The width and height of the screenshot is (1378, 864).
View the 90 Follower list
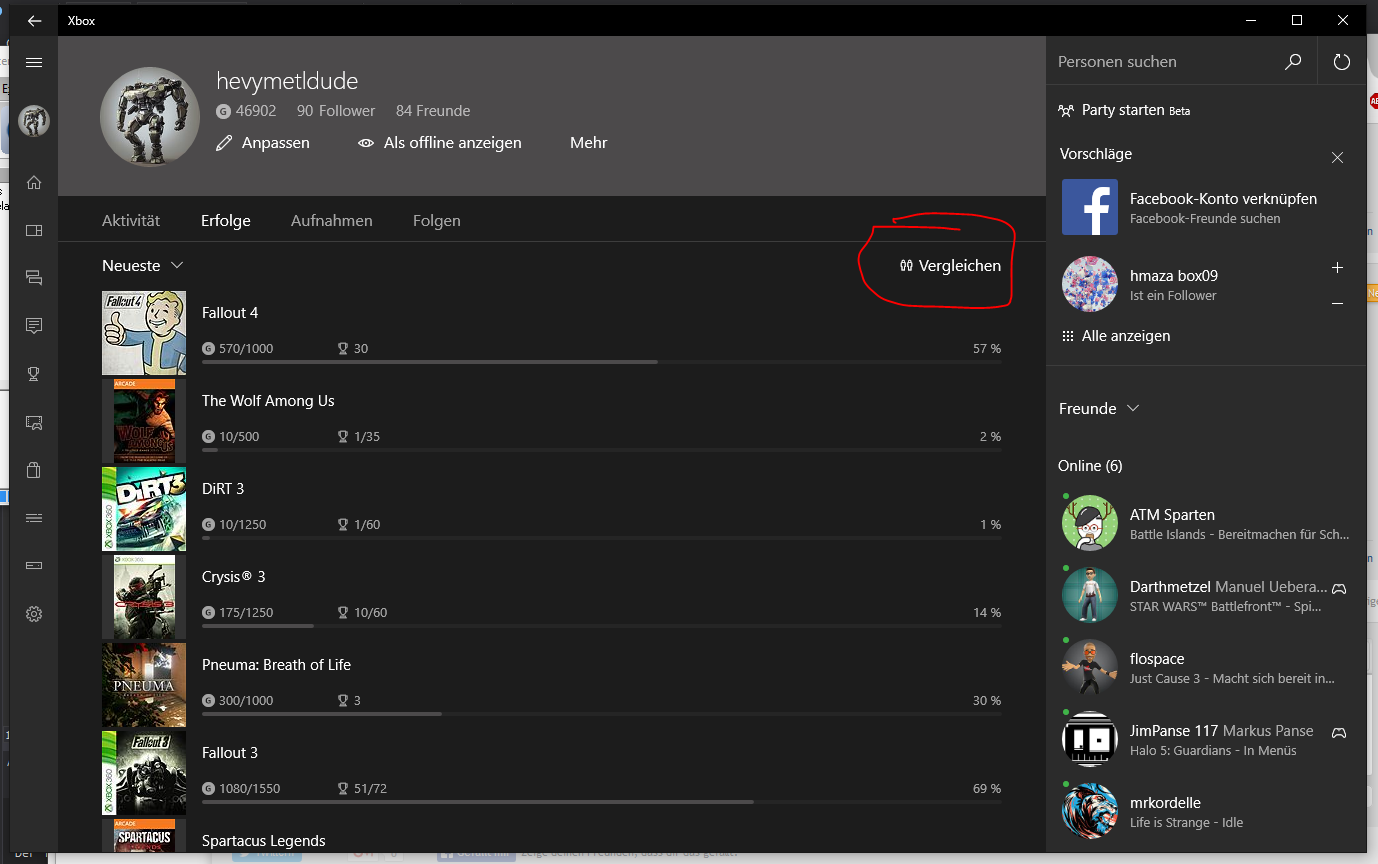tap(336, 111)
